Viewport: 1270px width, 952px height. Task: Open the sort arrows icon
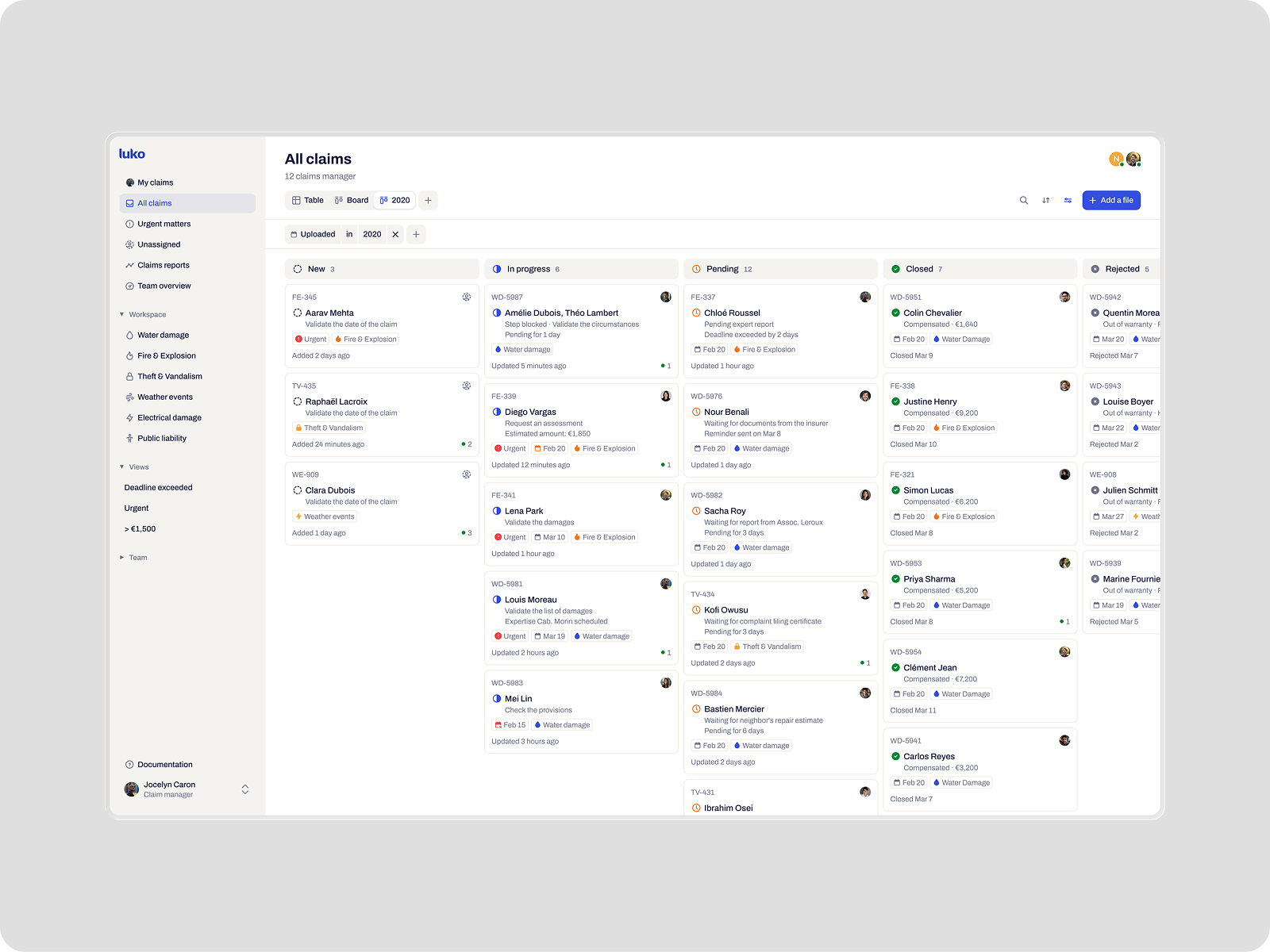(x=1045, y=201)
